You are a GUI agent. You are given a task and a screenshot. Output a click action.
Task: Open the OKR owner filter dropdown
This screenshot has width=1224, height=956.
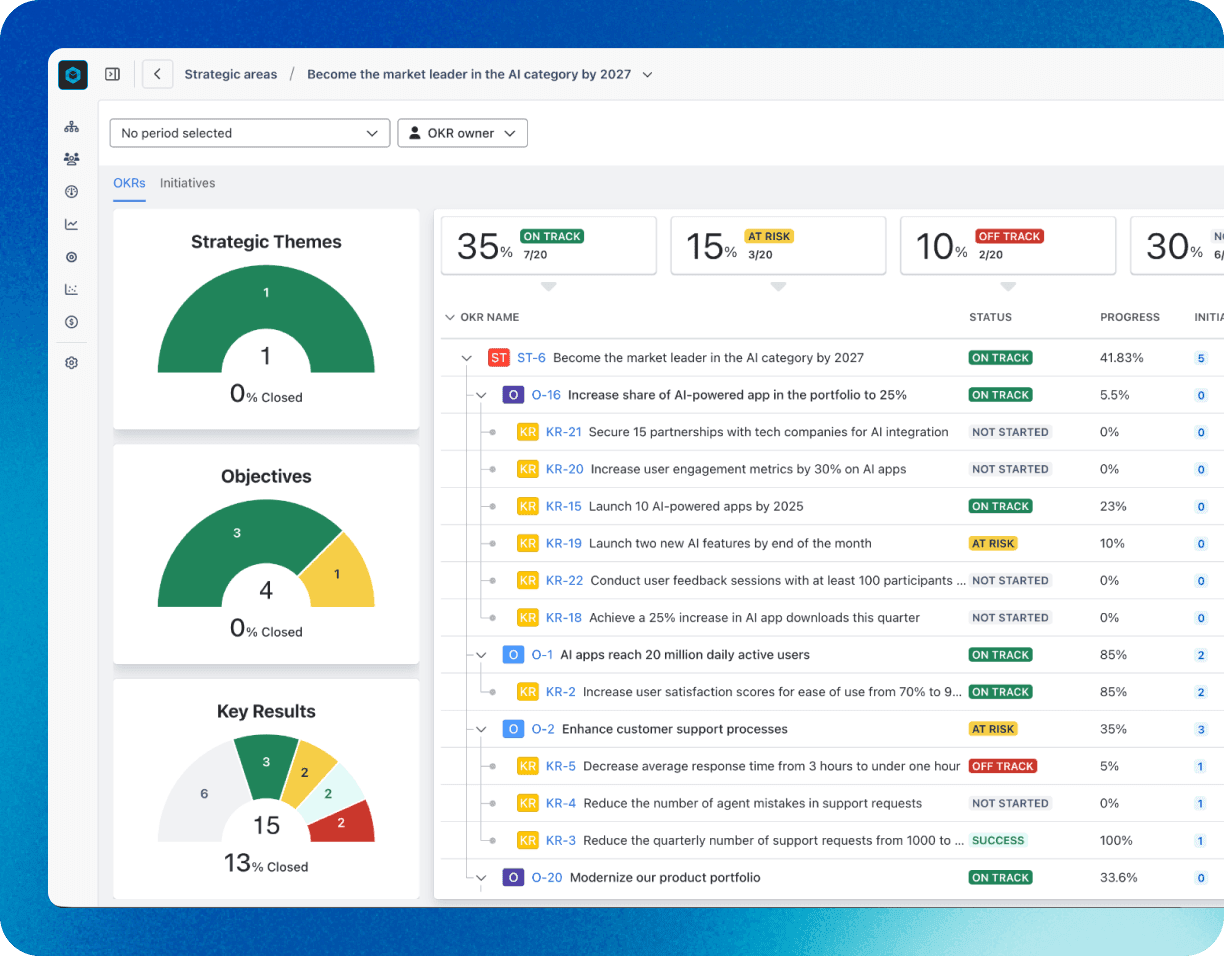(462, 133)
